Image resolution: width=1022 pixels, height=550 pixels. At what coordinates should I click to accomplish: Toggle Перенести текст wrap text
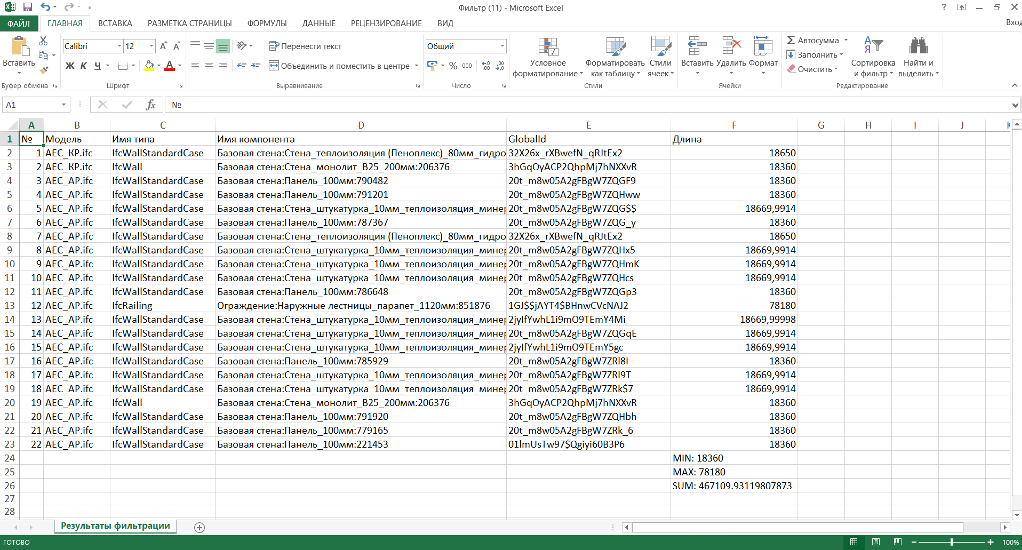coord(305,46)
